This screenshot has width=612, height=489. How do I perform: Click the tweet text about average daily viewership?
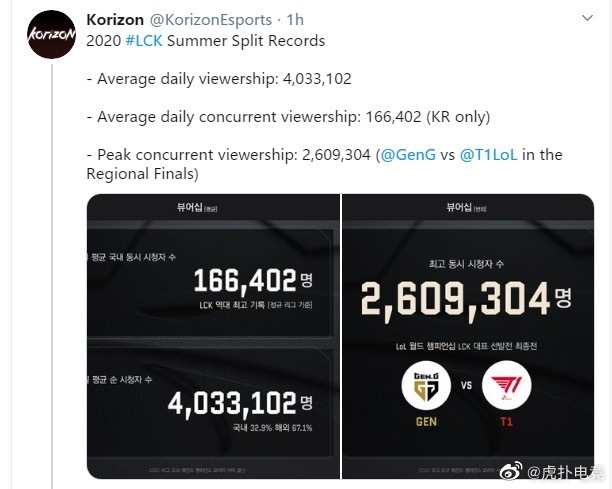[x=219, y=79]
